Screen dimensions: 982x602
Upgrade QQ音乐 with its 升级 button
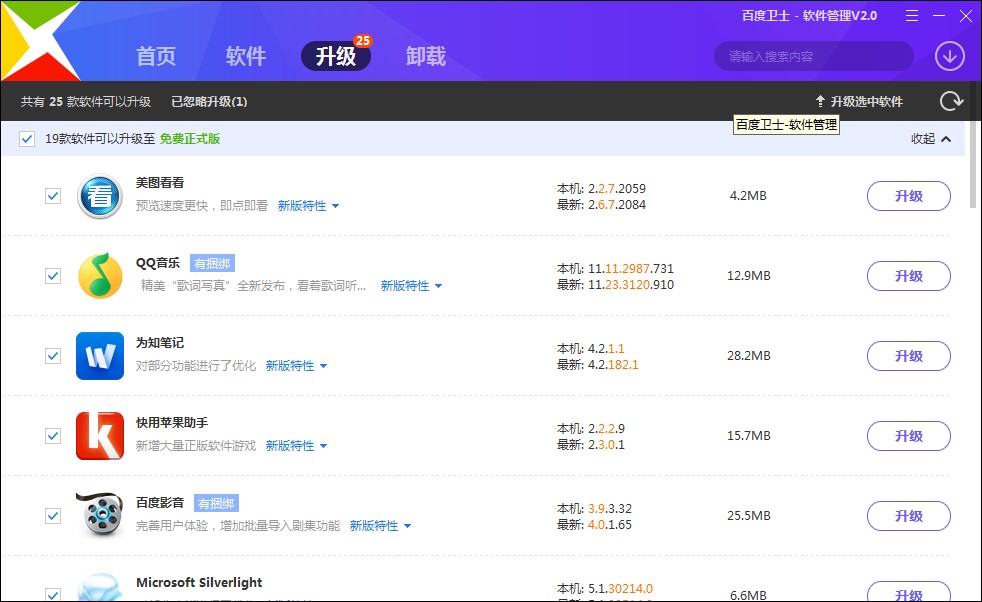point(909,276)
